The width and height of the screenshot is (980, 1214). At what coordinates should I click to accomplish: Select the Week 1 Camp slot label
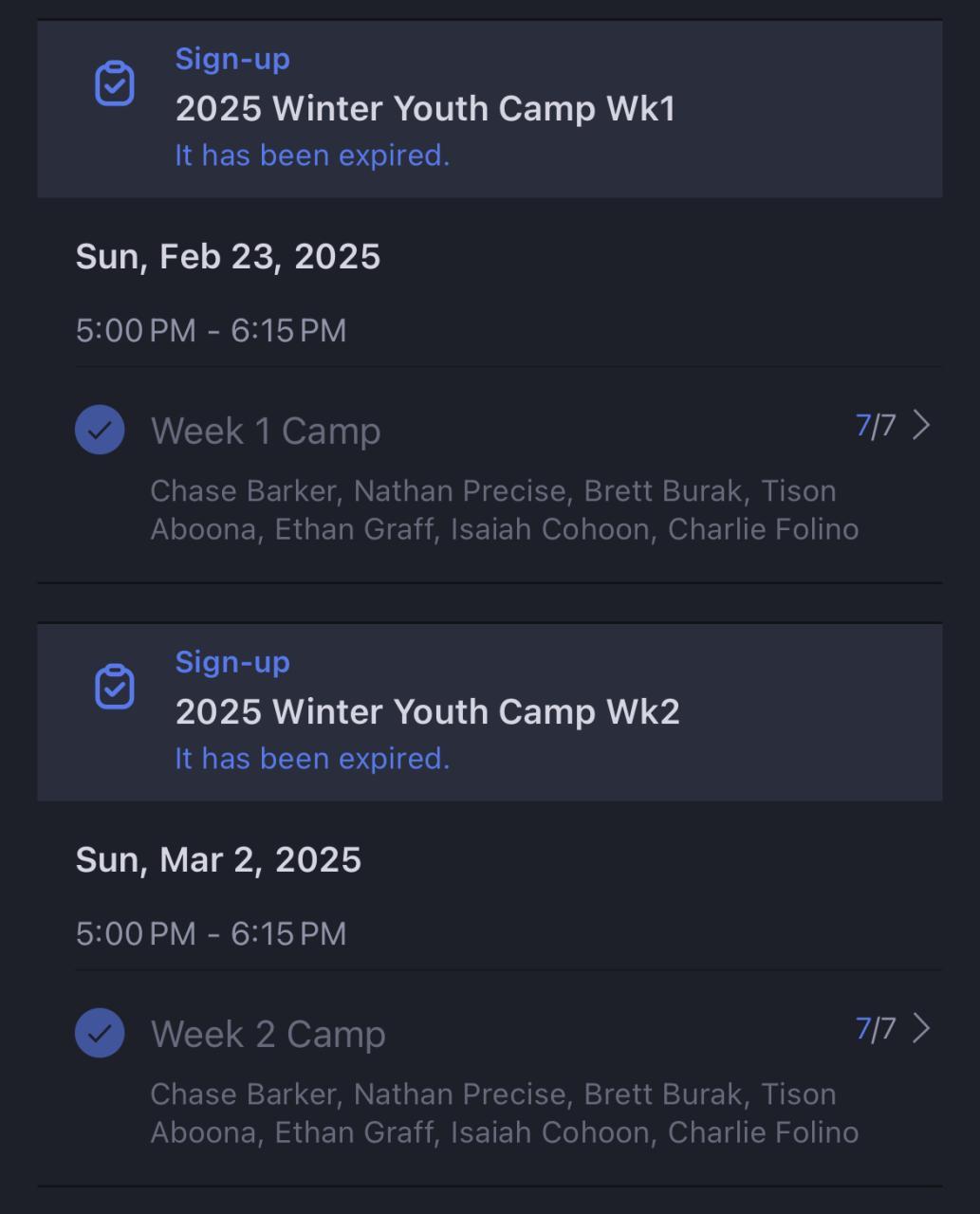click(266, 431)
